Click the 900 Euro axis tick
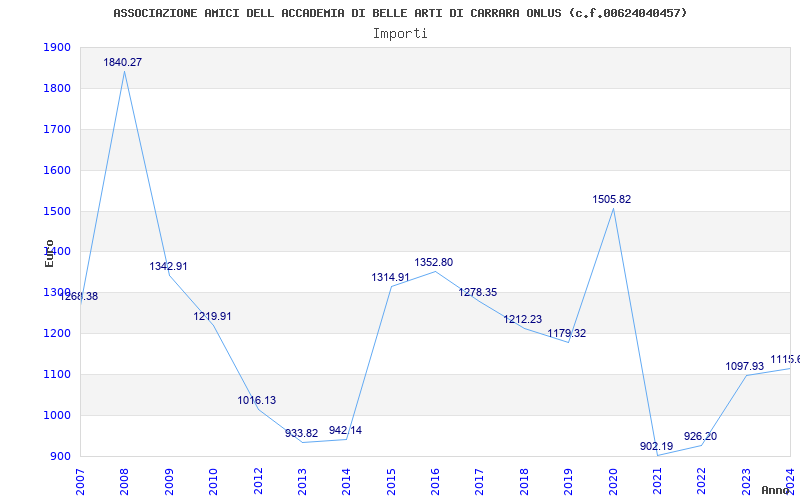Viewport: 800px width, 500px height. click(60, 456)
